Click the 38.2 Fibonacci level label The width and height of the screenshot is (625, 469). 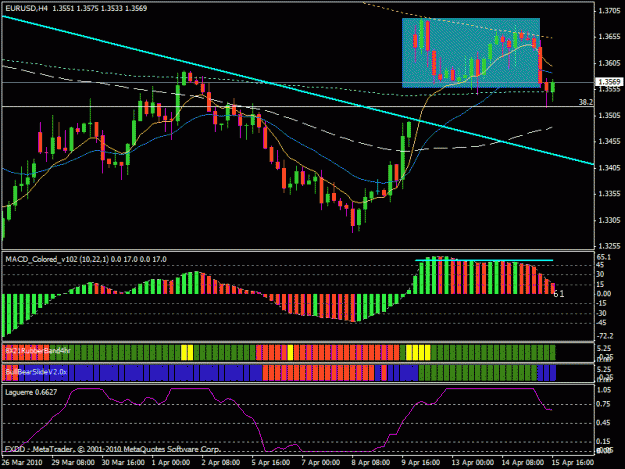click(586, 102)
